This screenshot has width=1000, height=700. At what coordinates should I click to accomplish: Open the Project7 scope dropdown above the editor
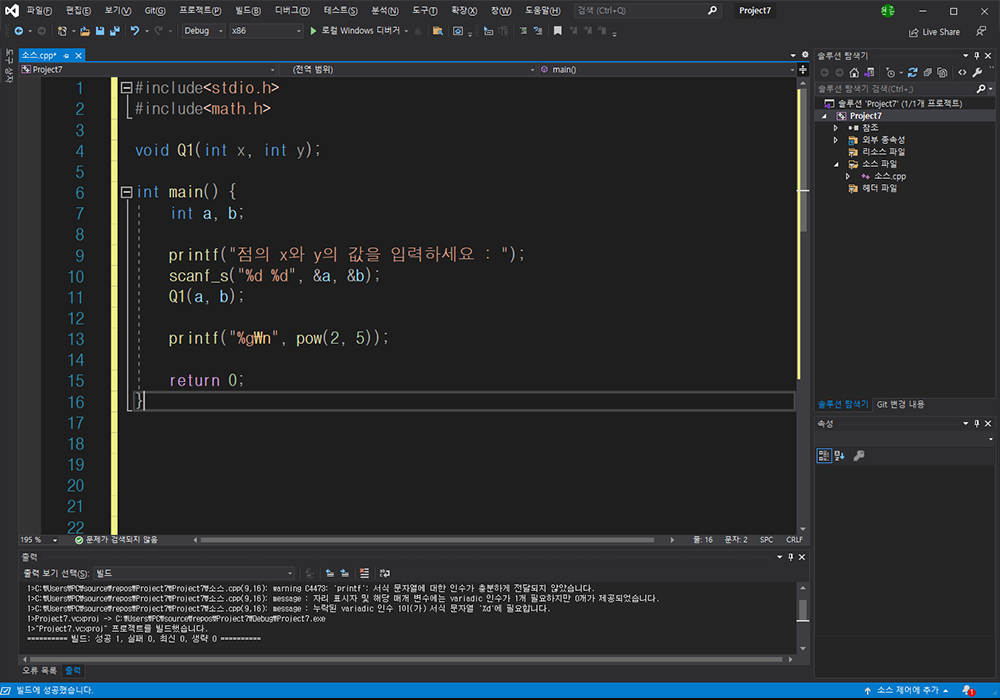coord(148,69)
